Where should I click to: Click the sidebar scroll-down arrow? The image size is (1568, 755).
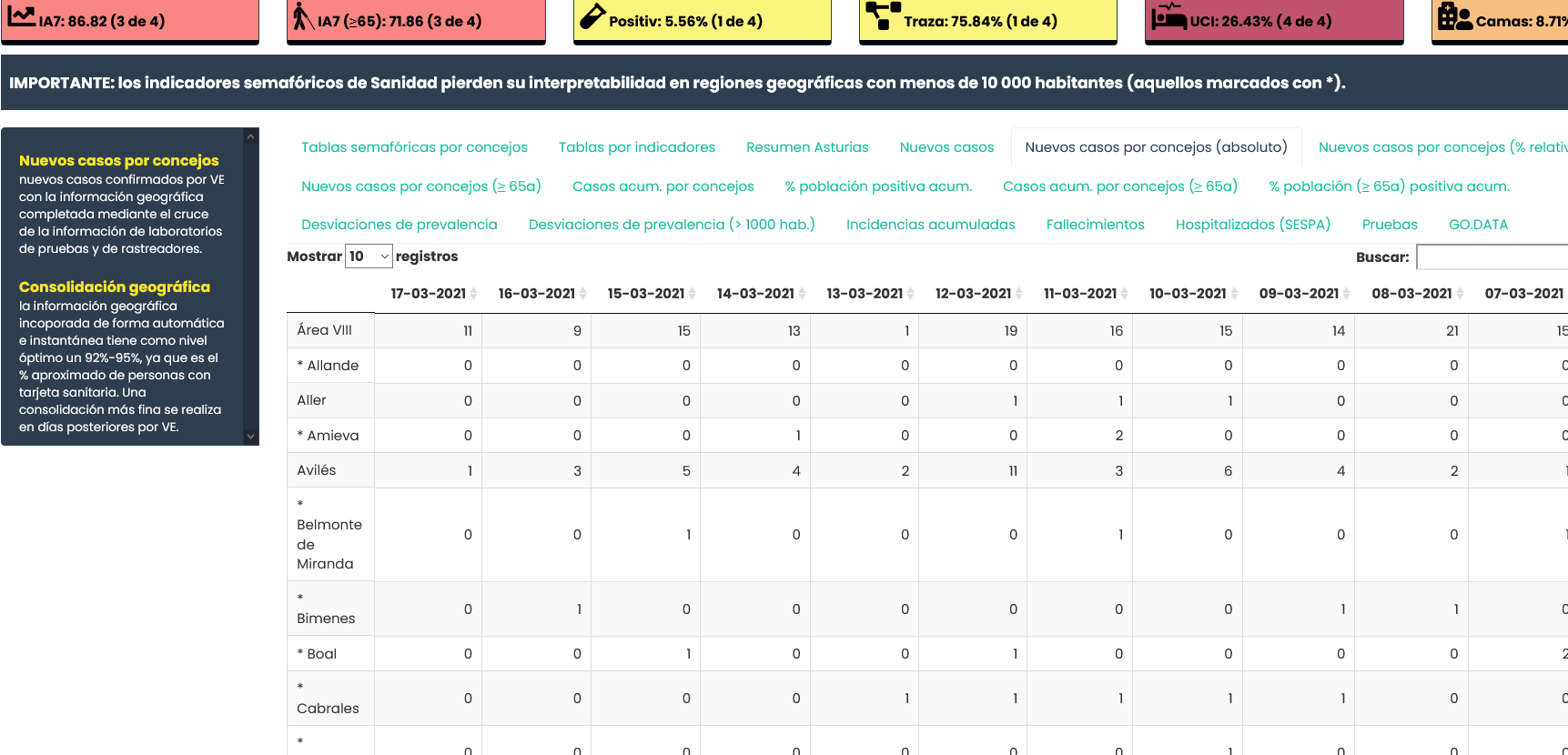pos(250,437)
